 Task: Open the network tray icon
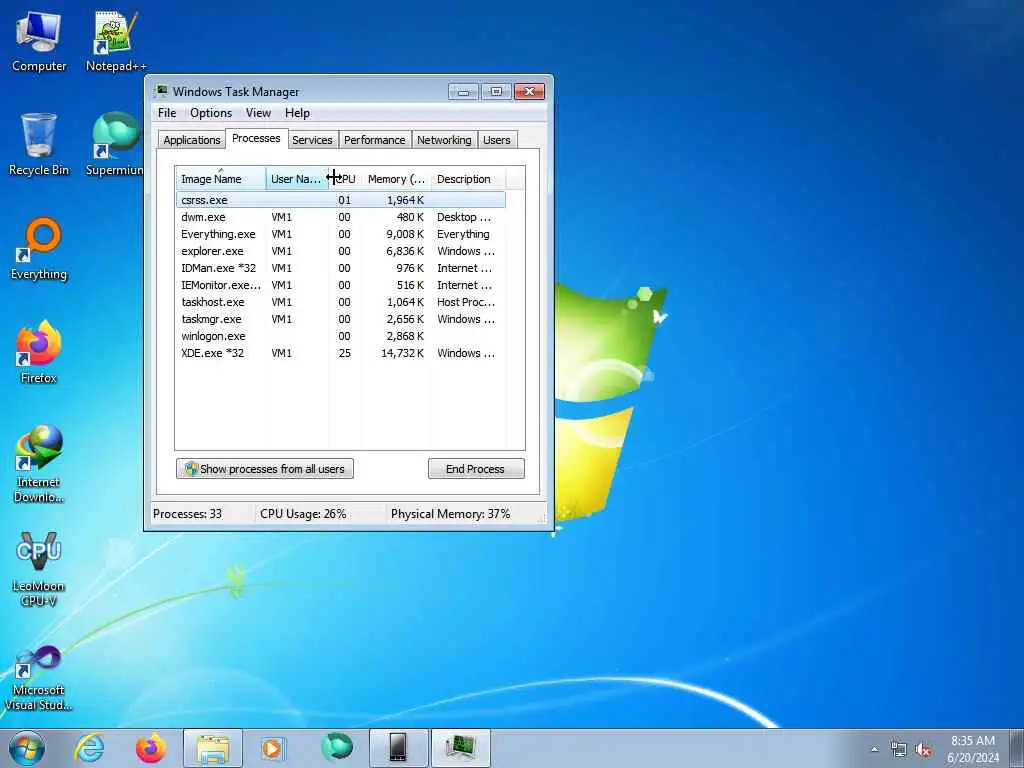point(899,749)
